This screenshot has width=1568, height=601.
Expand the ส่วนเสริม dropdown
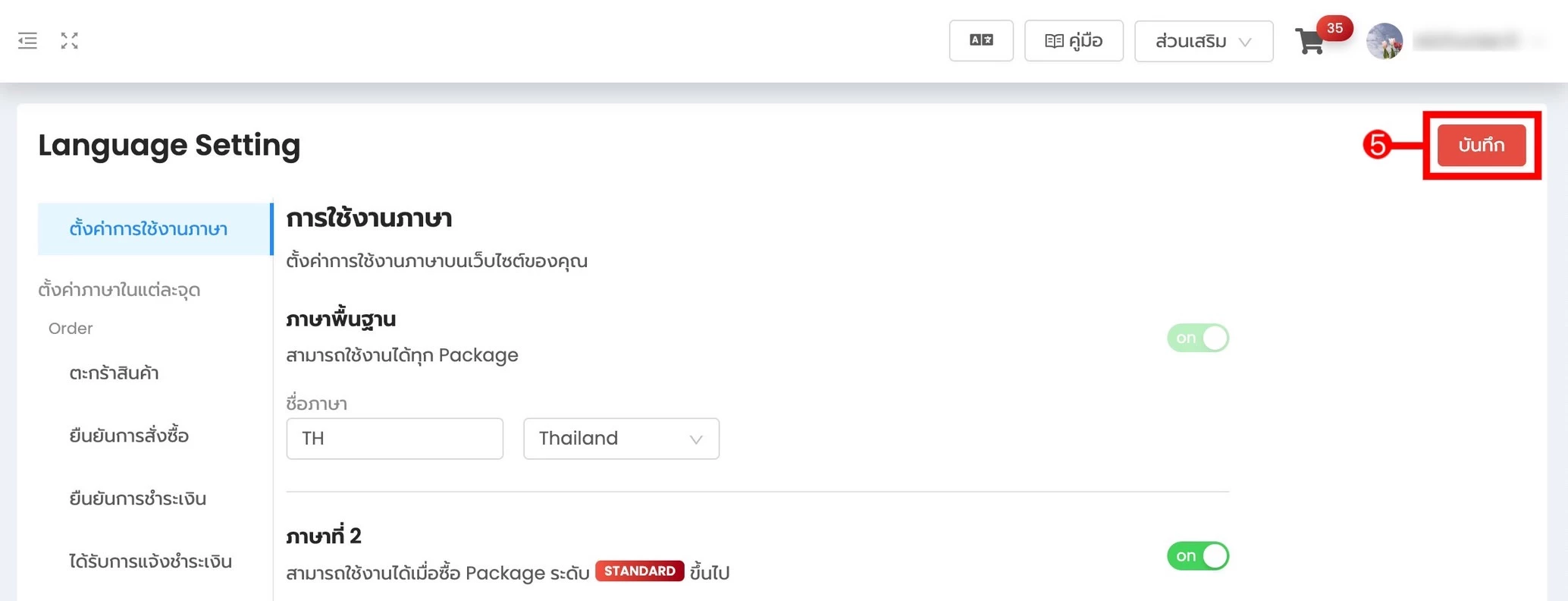pyautogui.click(x=1203, y=41)
